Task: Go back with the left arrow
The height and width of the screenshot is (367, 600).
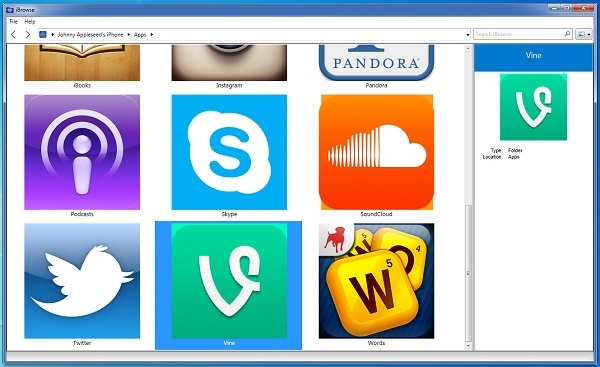Action: (13, 34)
